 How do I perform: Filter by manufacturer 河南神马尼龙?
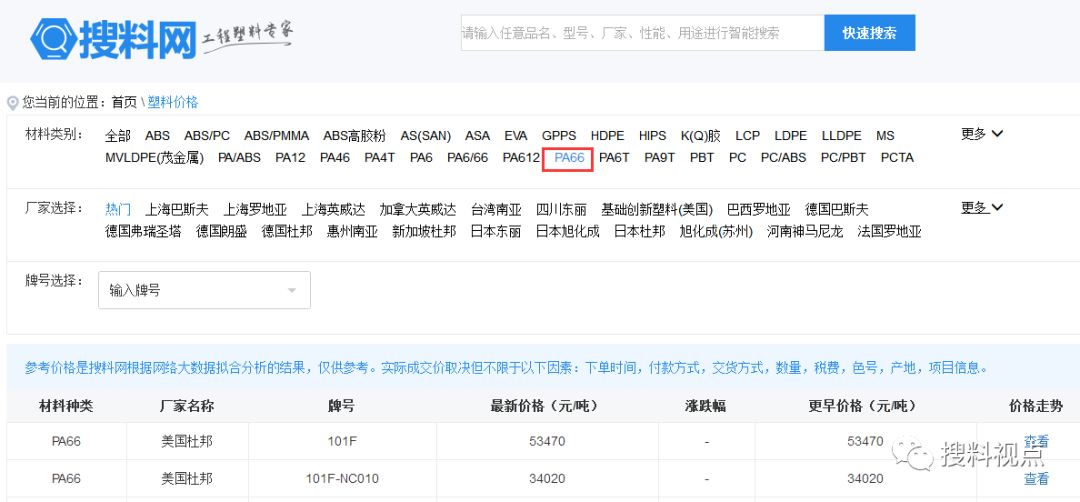point(804,231)
